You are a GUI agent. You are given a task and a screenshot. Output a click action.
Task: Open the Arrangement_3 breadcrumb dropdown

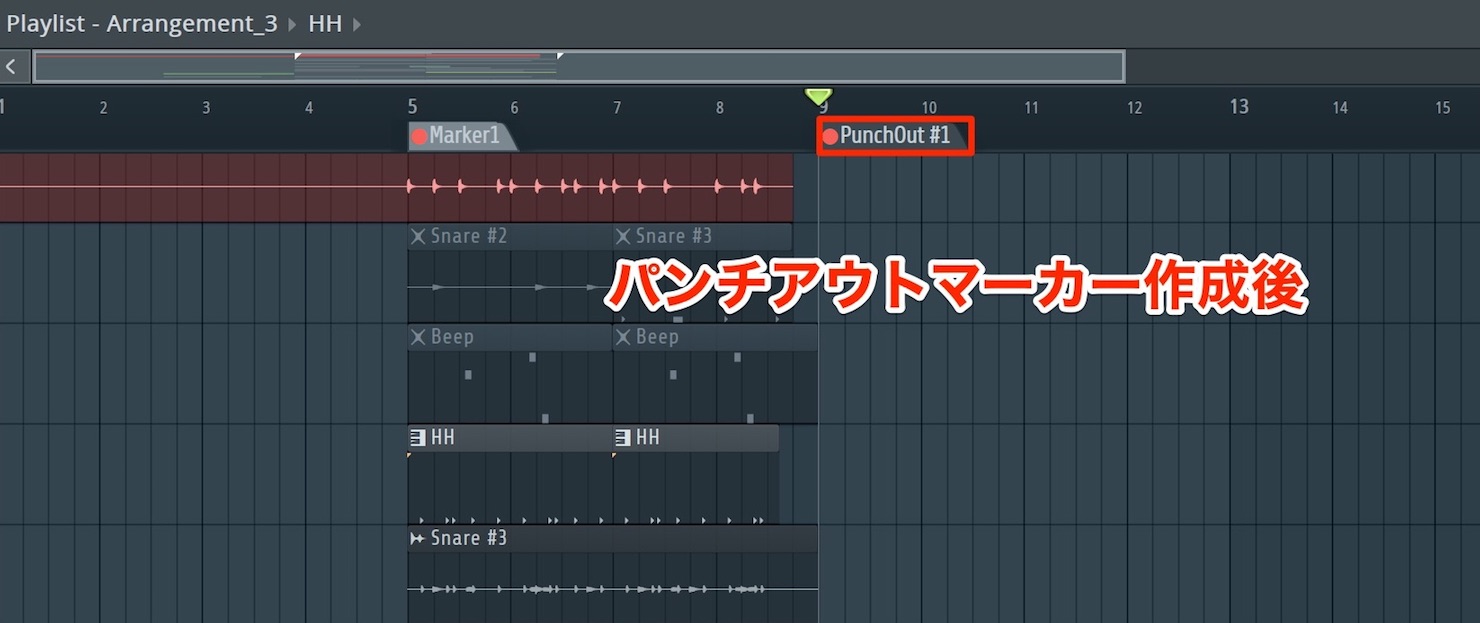point(192,23)
